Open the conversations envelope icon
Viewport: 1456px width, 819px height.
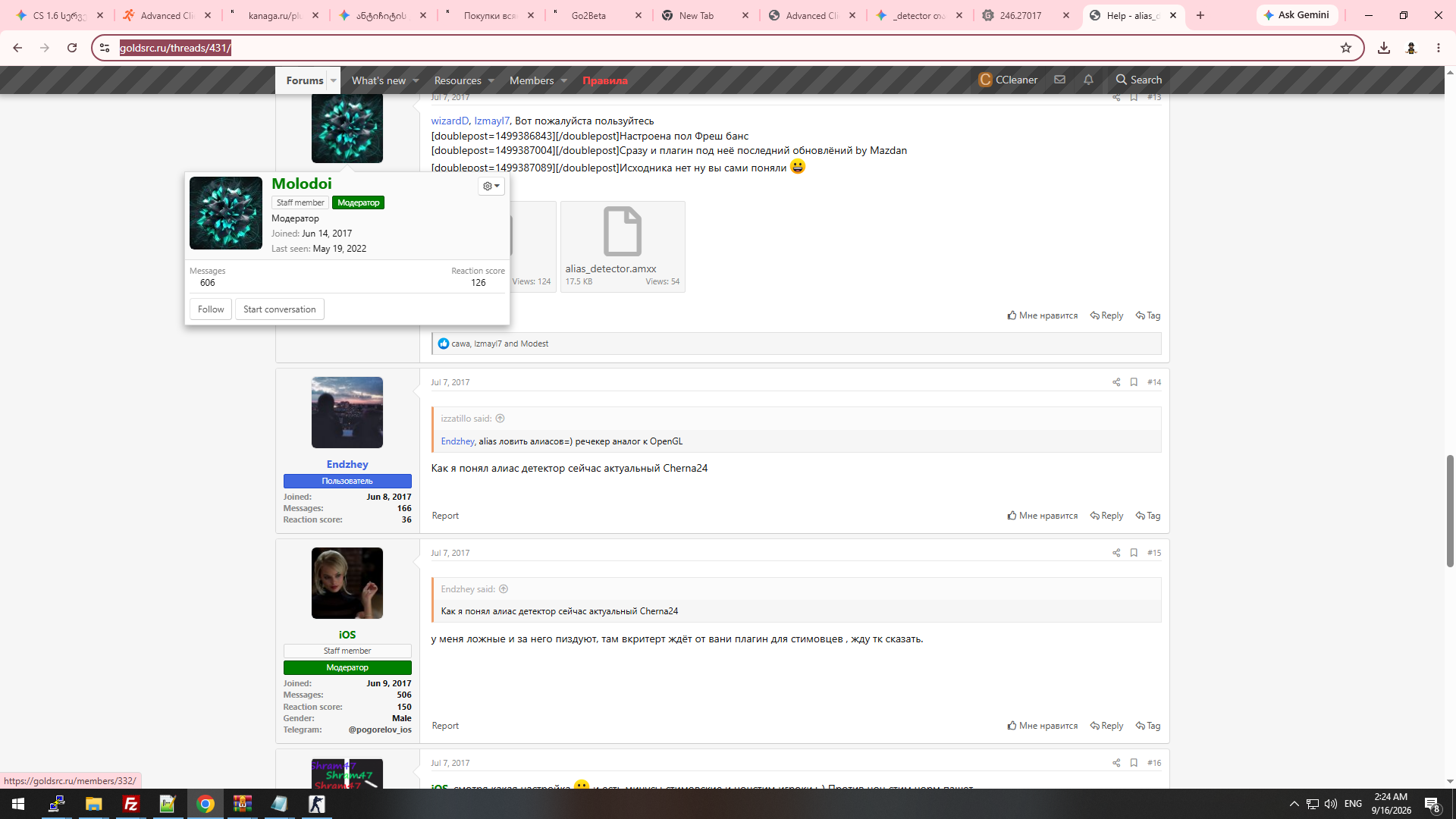pyautogui.click(x=1059, y=80)
